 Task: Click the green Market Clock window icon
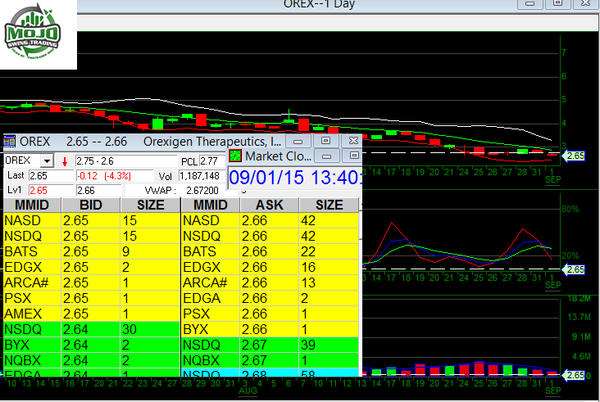(235, 155)
